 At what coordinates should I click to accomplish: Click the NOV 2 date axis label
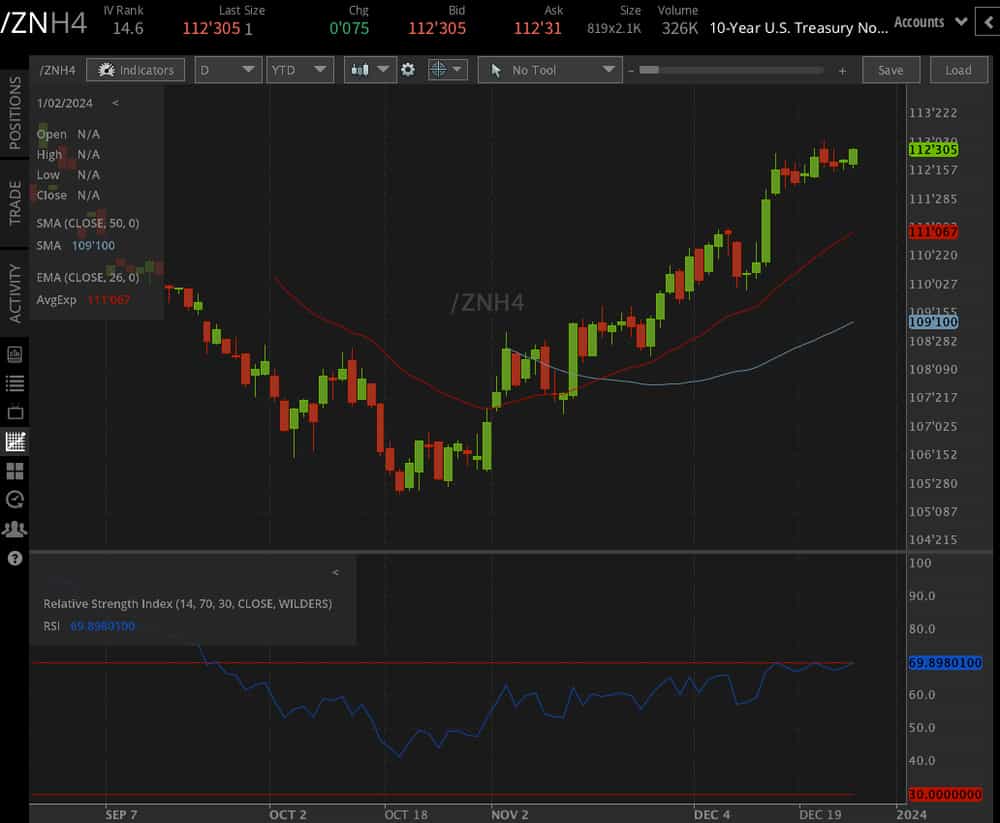click(x=510, y=815)
